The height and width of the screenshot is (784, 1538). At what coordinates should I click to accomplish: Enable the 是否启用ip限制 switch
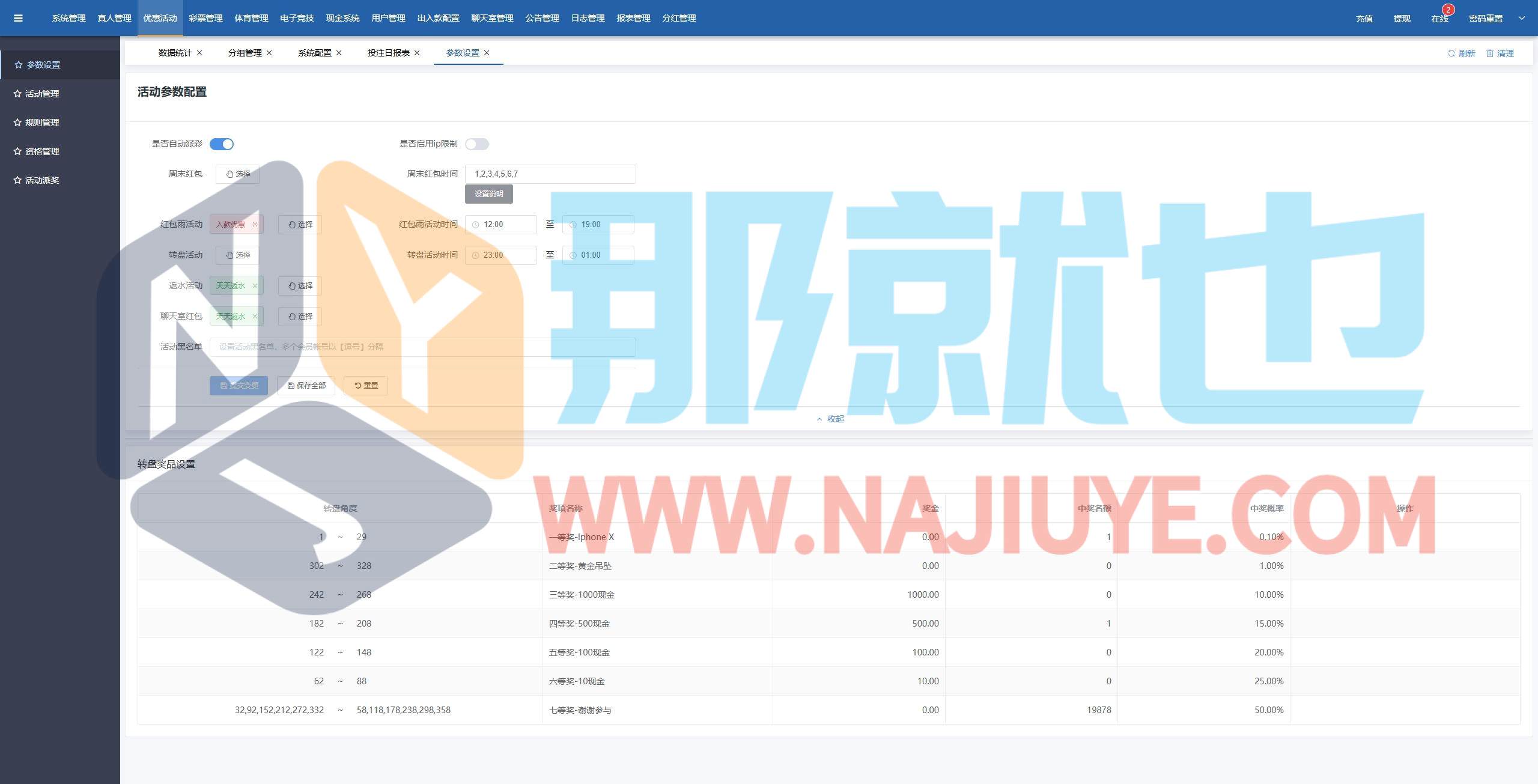[477, 144]
